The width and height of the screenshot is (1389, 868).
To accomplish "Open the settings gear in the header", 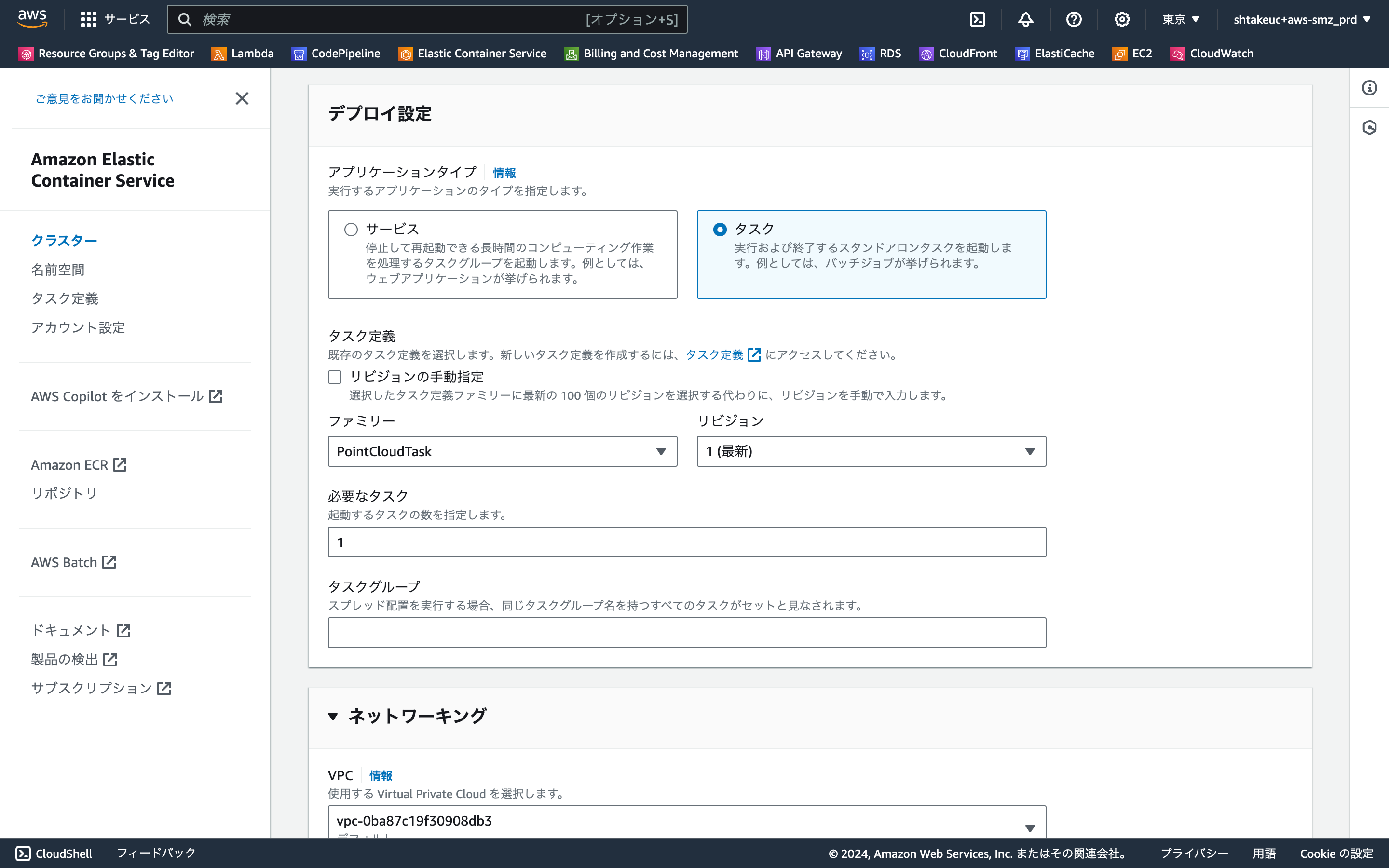I will click(x=1122, y=19).
